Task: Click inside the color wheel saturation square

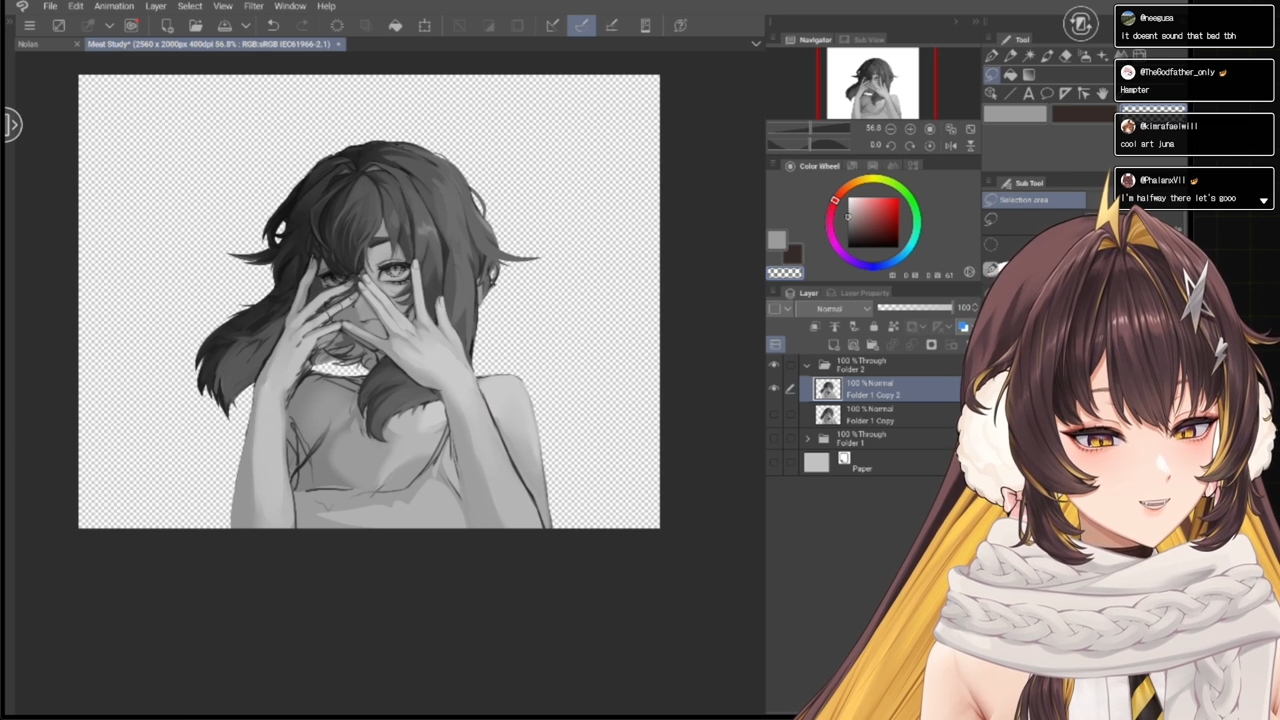Action: point(874,221)
